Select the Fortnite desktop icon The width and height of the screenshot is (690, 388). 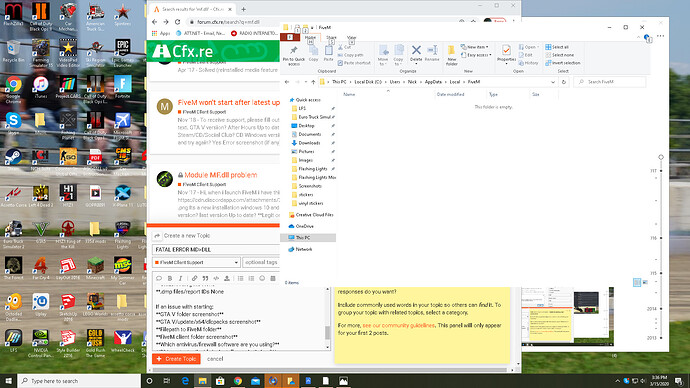tap(122, 87)
